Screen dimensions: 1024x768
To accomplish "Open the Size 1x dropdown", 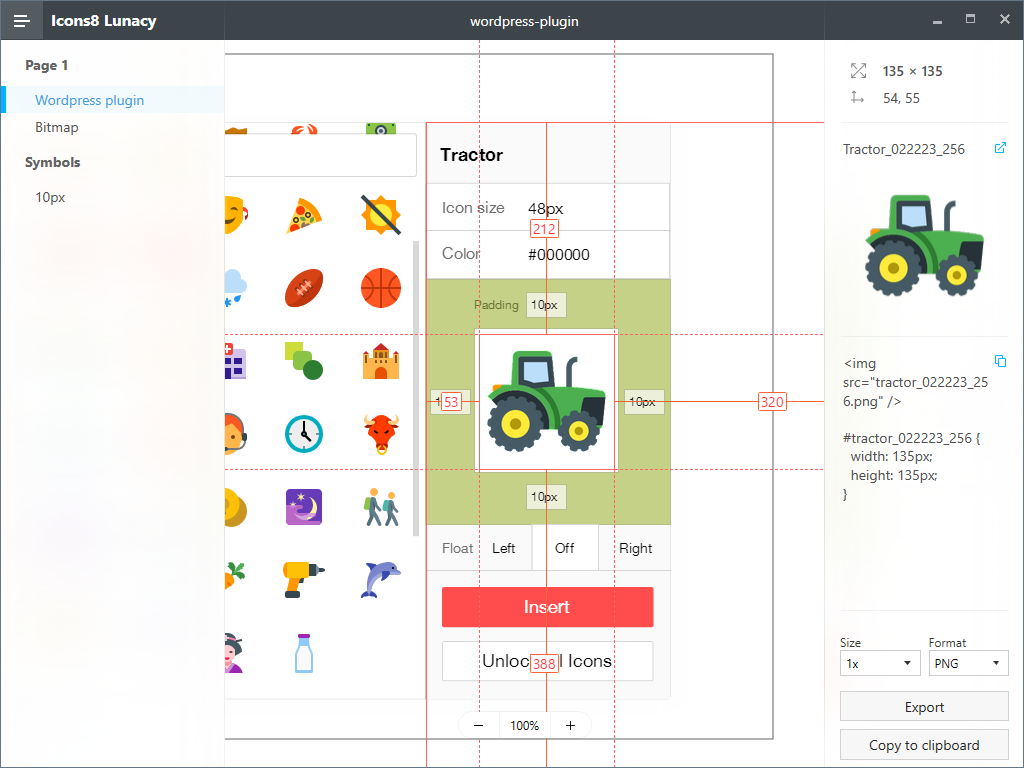I will click(x=878, y=664).
